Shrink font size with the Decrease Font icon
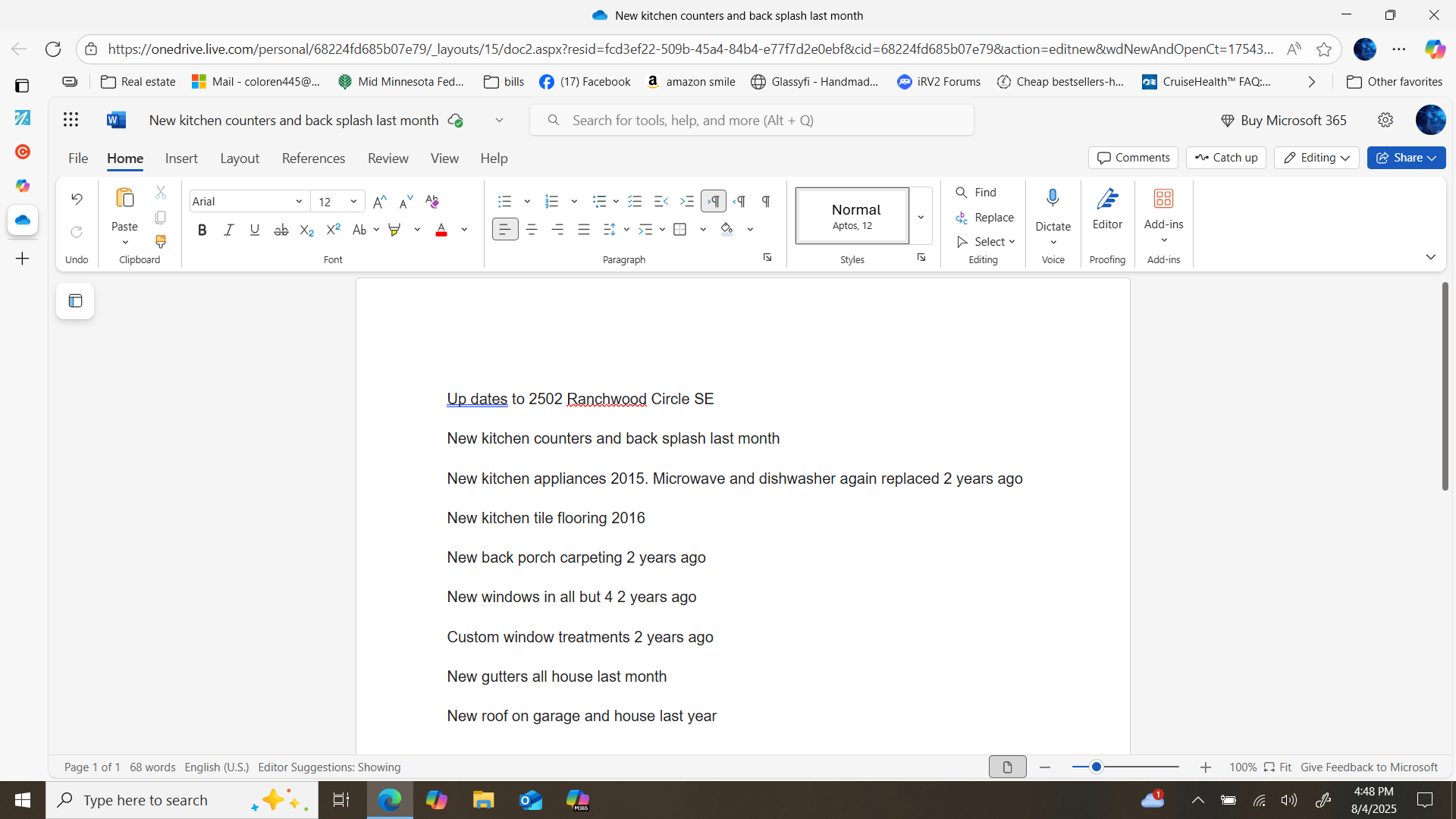 coord(406,201)
